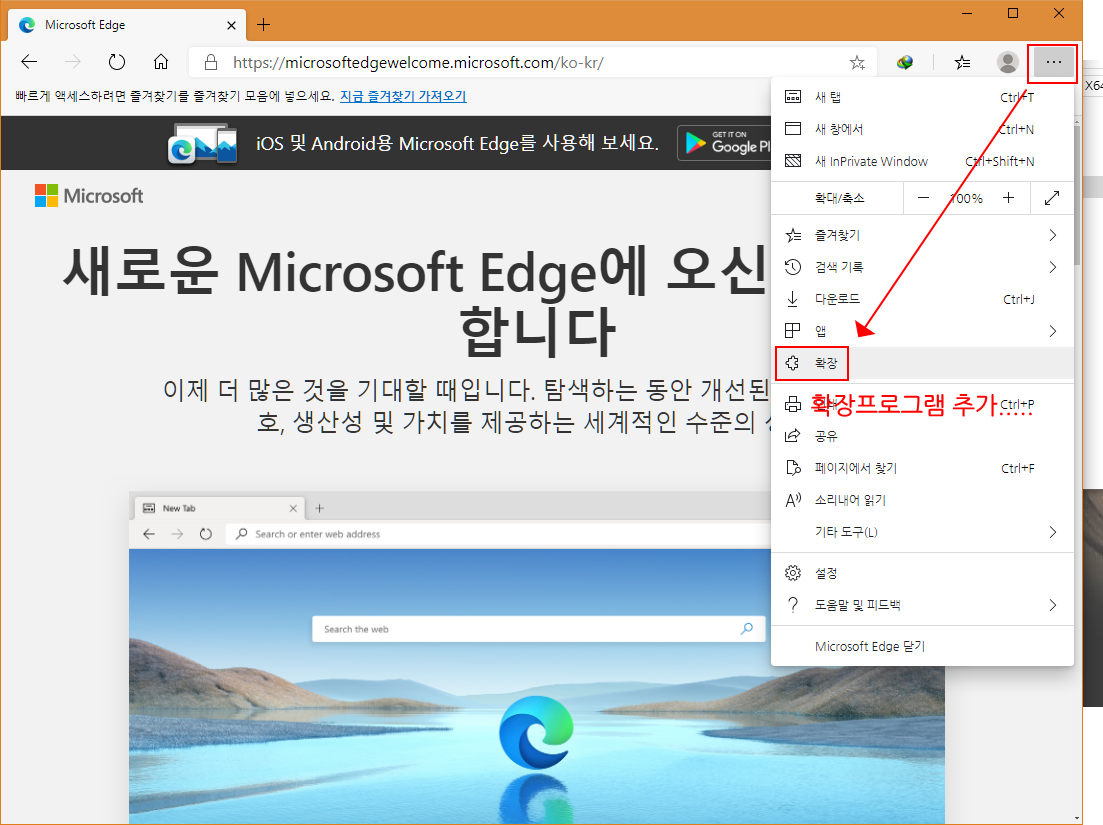Select 새 창에서 menu item

coord(922,129)
